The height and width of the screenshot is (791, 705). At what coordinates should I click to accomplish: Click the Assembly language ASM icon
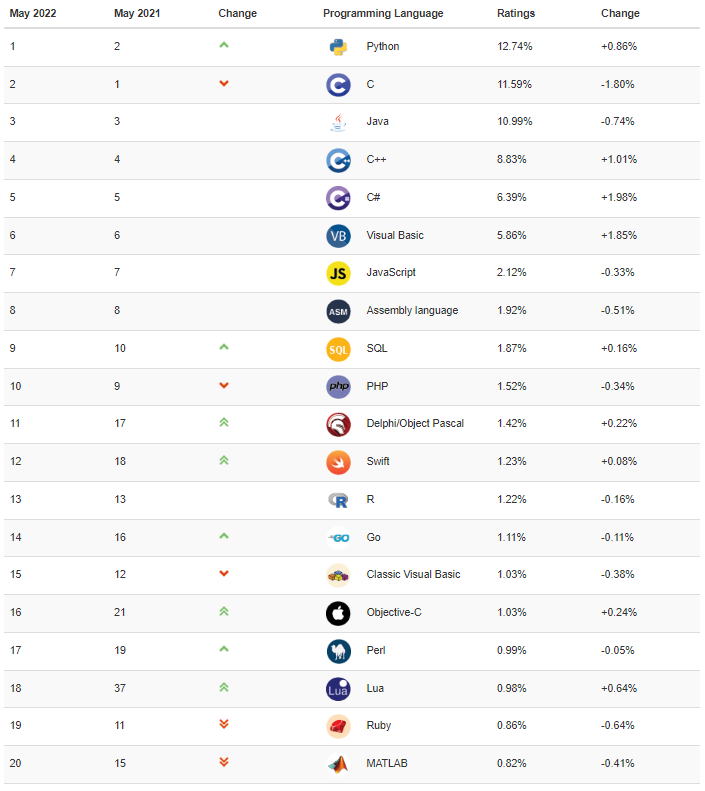338,311
